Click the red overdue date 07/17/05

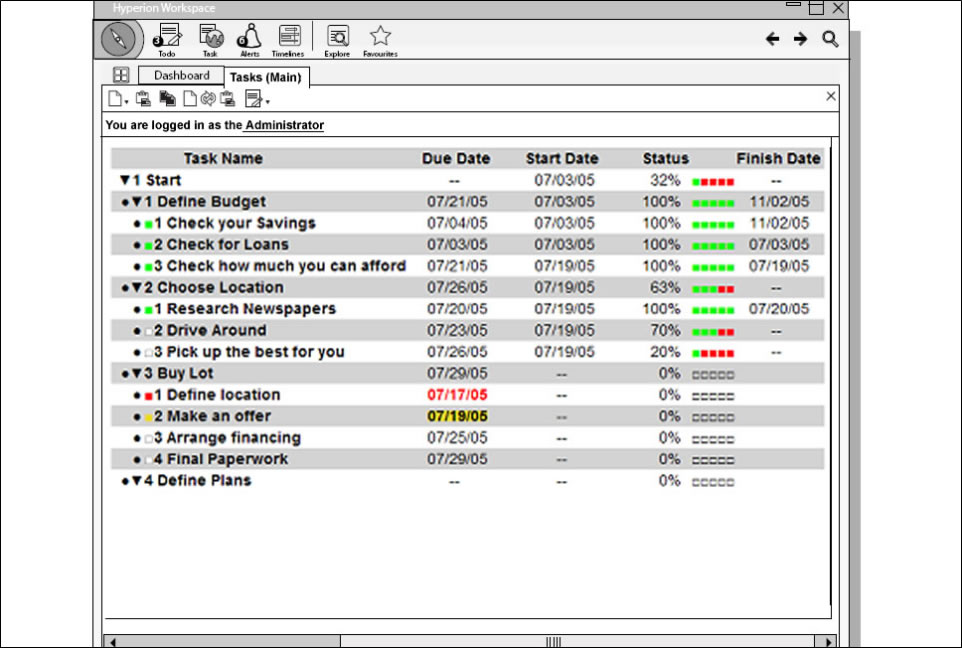point(457,395)
